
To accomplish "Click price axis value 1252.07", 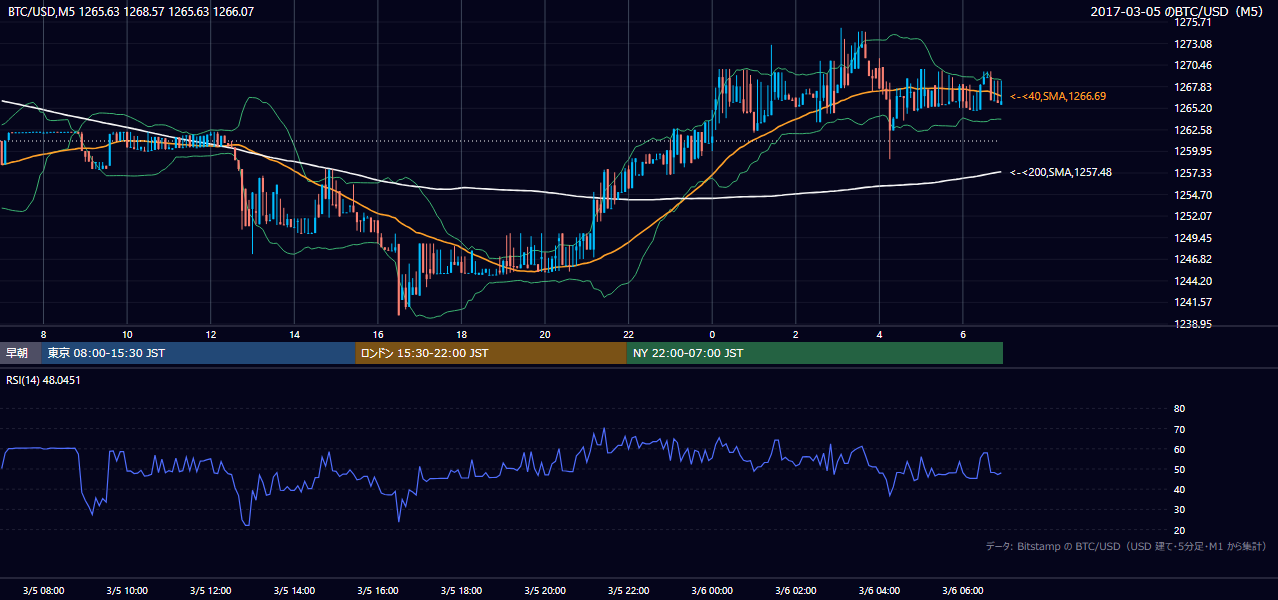I will pyautogui.click(x=1193, y=216).
